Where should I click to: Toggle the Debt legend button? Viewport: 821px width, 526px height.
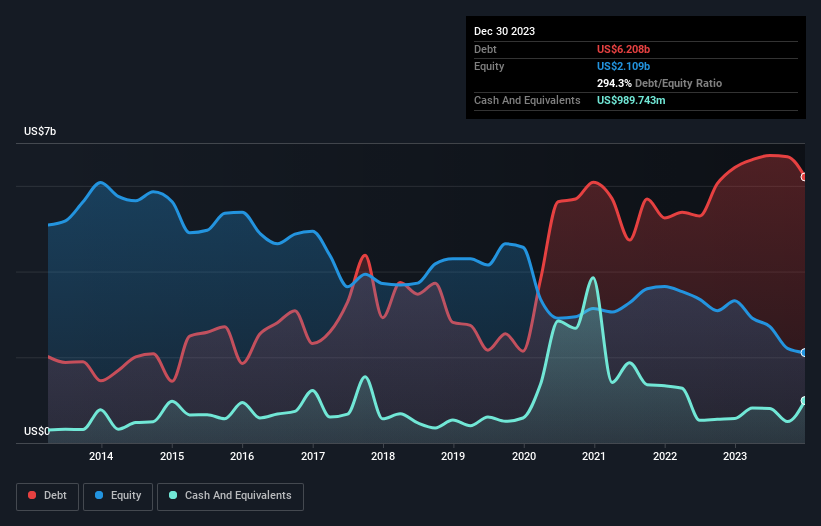(x=47, y=496)
